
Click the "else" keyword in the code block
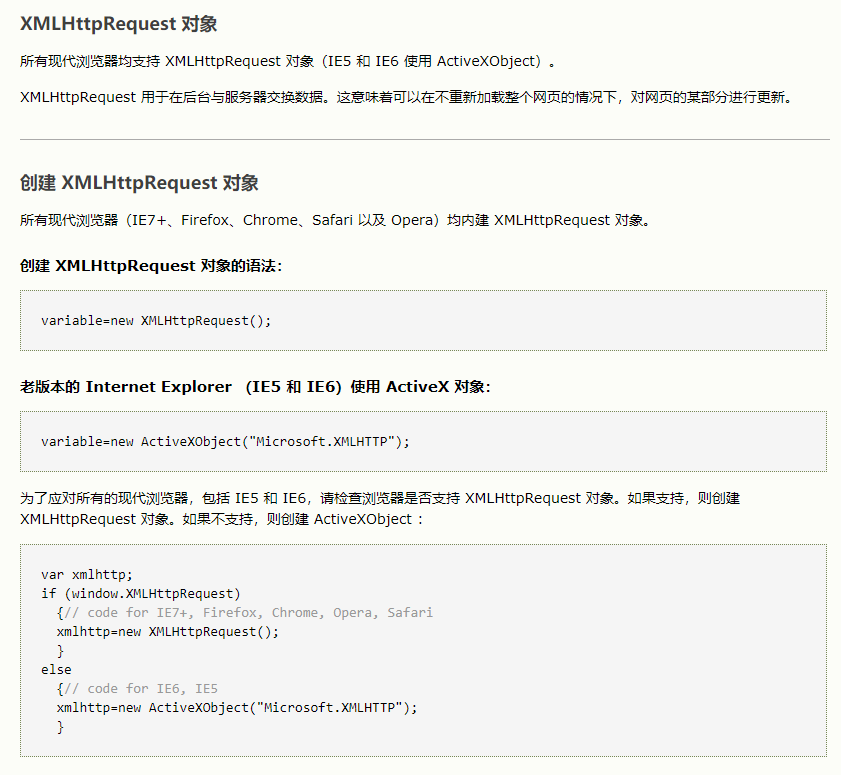(x=56, y=670)
